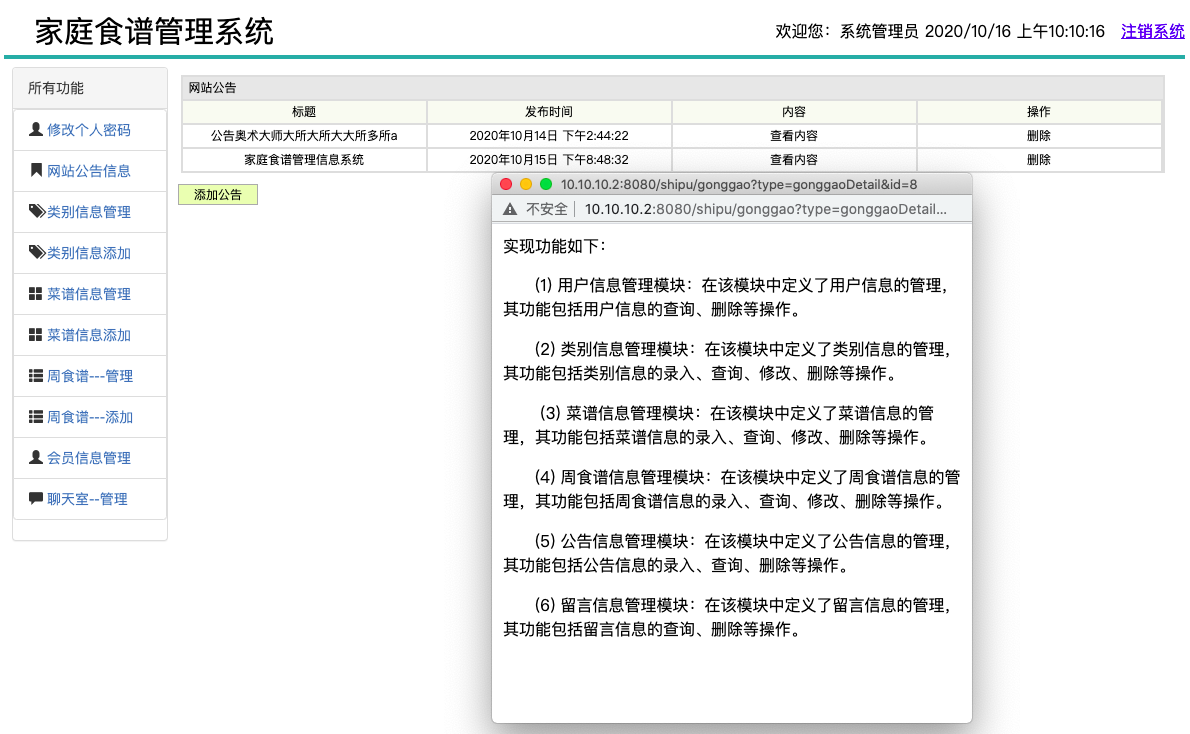
Task: Click the 欢迎您：系统管理员 greeting text
Action: click(x=846, y=31)
